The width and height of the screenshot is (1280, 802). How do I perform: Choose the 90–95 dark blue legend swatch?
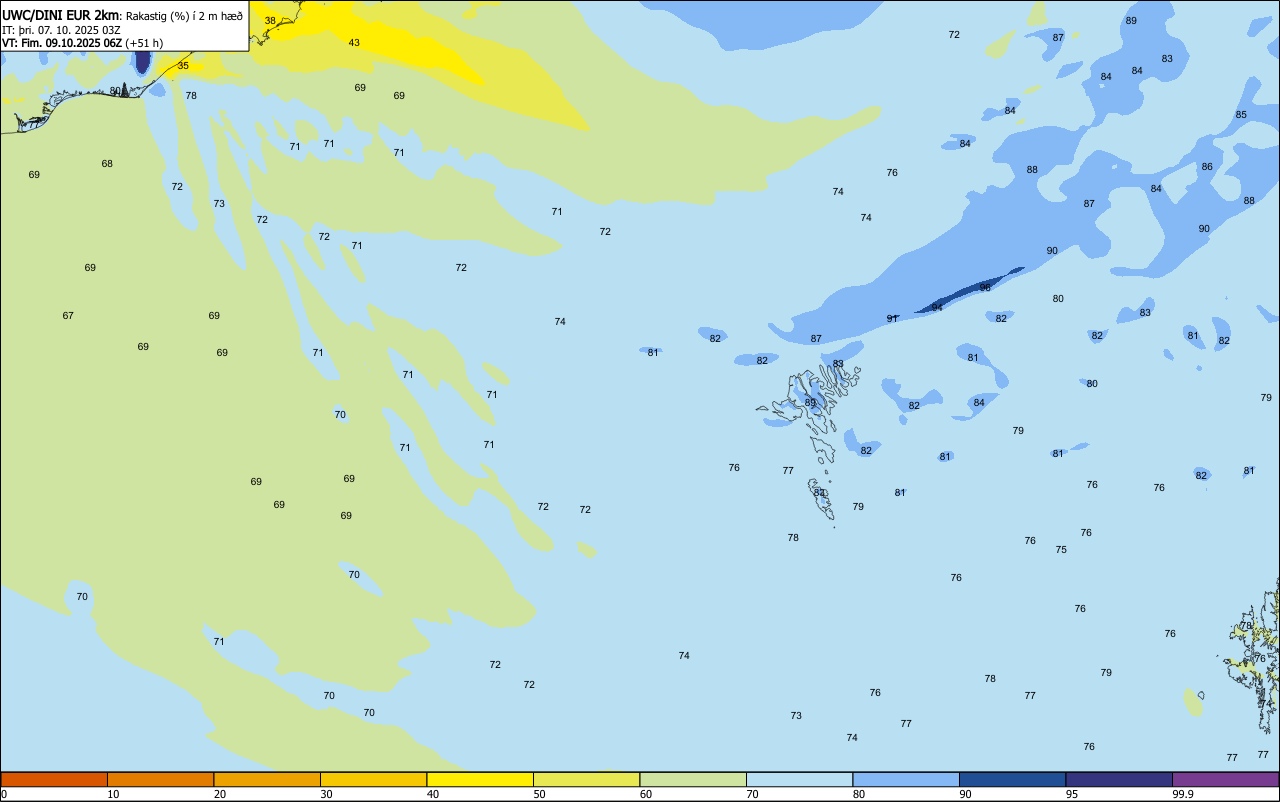coord(1012,779)
